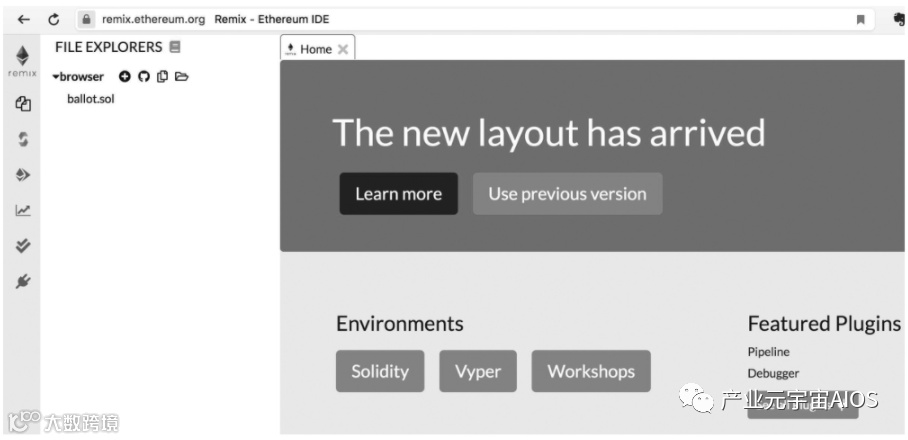Collapse the browser folder tree
The width and height of the screenshot is (908, 440).
click(56, 76)
